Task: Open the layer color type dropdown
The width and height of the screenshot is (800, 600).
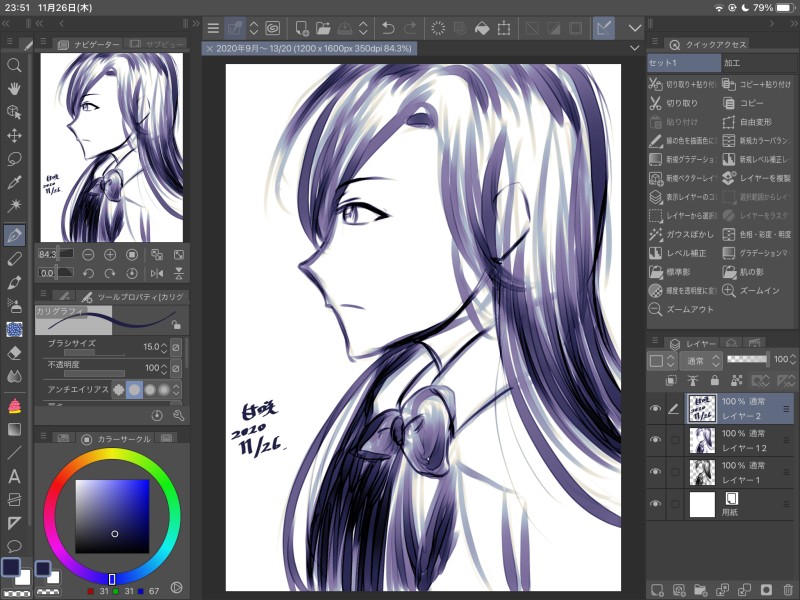Action: point(663,361)
